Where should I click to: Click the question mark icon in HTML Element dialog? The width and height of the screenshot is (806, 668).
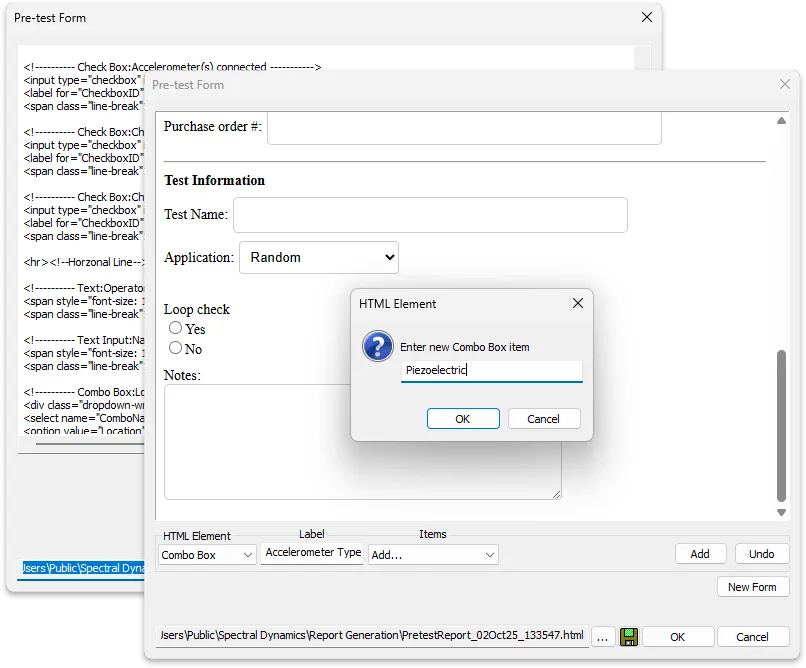[378, 345]
